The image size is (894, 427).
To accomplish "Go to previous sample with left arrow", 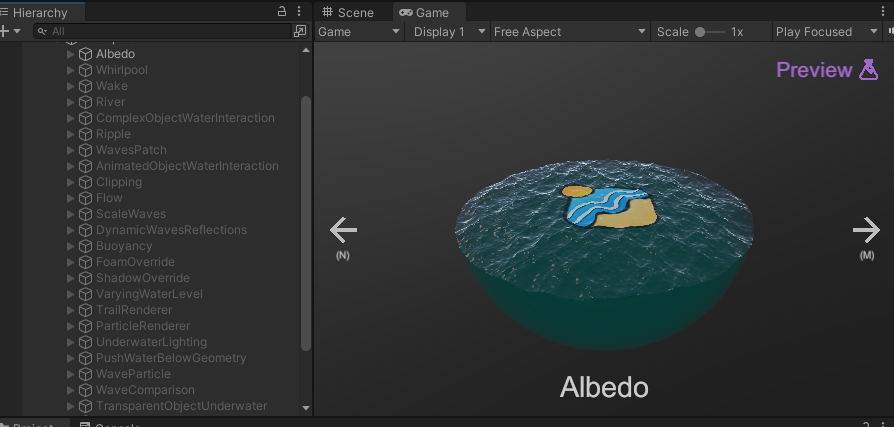I will tap(343, 230).
